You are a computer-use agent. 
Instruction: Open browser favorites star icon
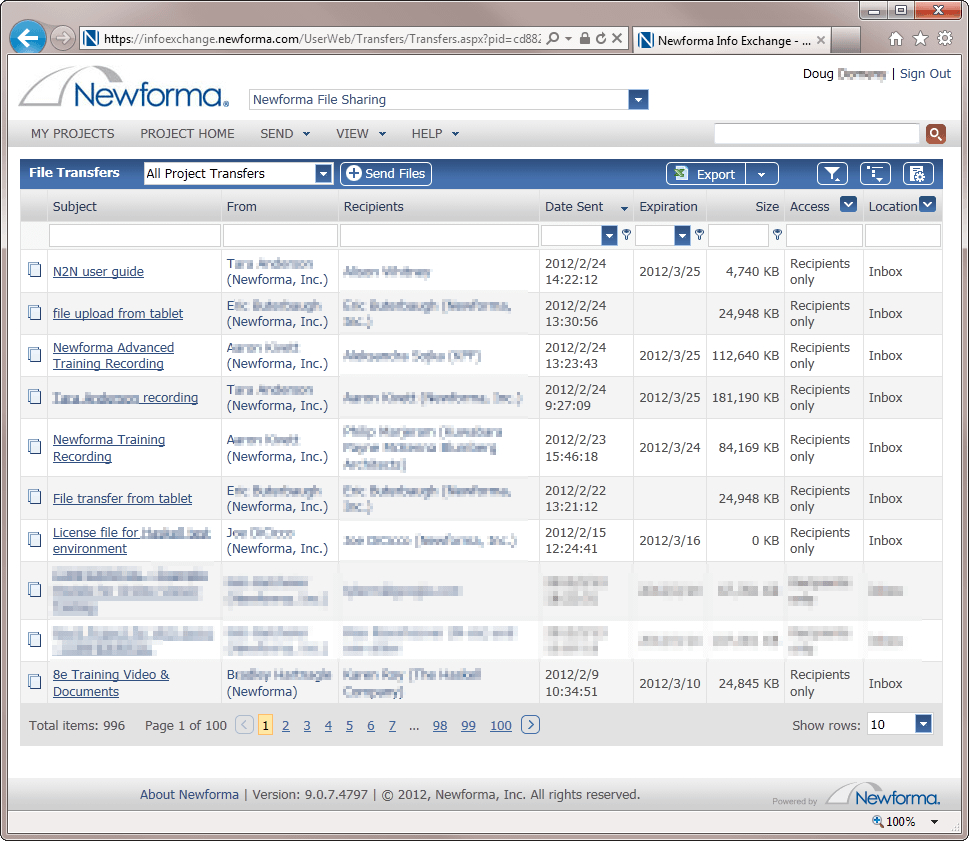921,39
